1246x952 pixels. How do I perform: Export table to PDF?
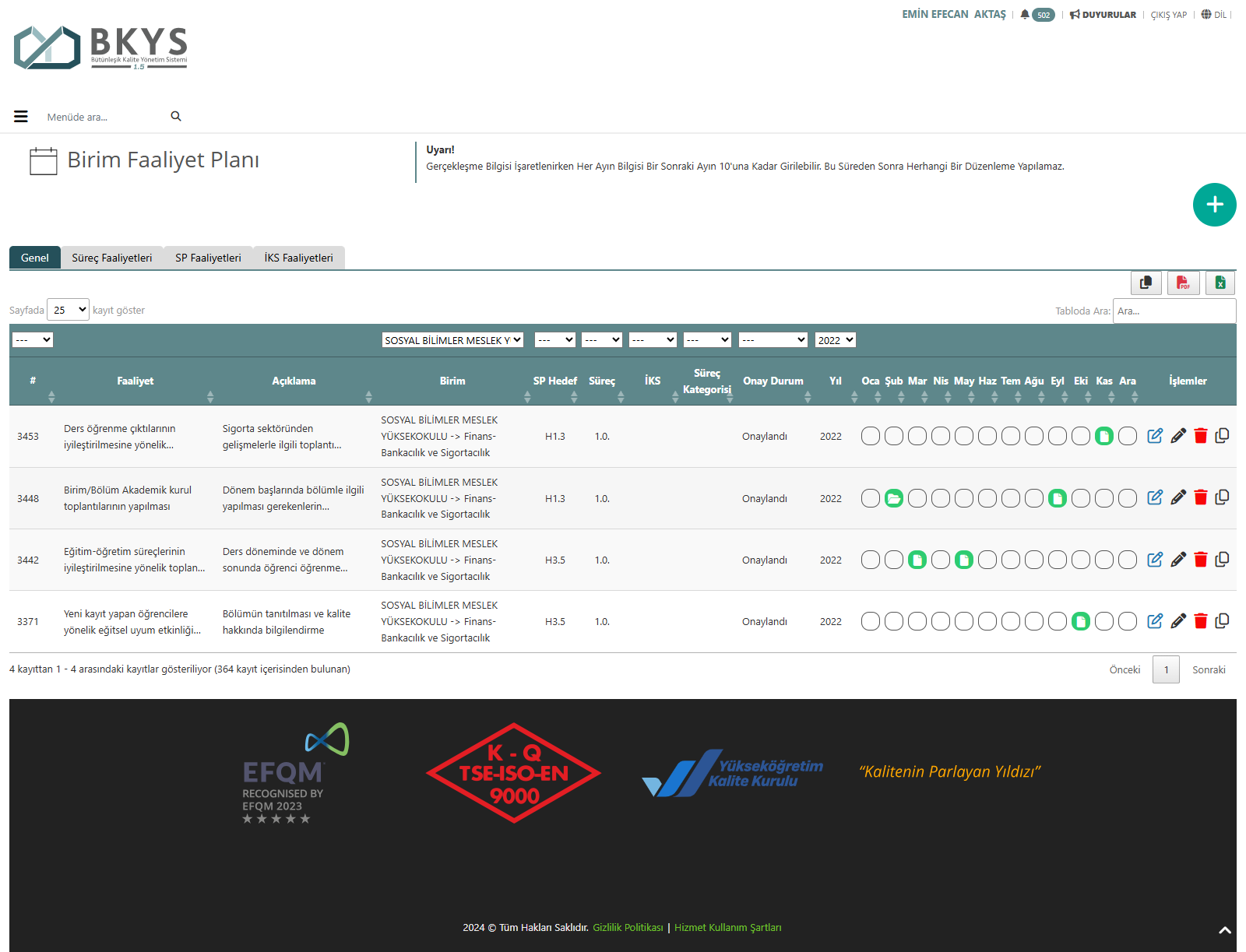tap(1183, 283)
